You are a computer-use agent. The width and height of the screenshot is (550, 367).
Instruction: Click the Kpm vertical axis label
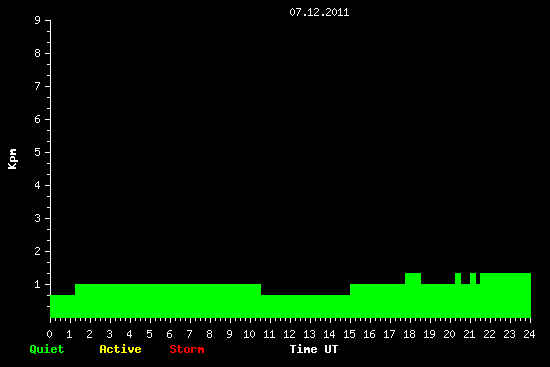[12, 159]
